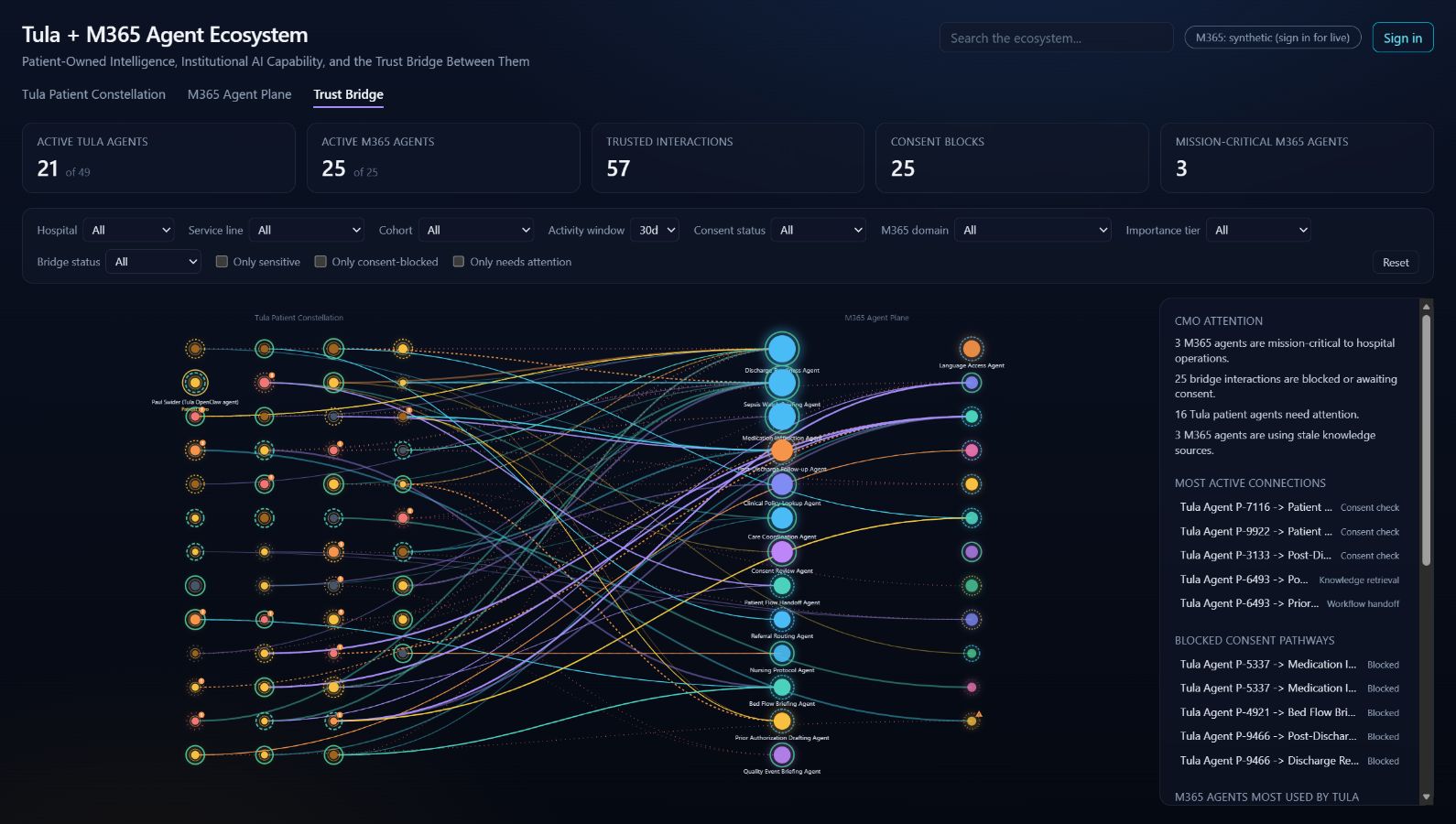This screenshot has height=824, width=1456.
Task: Click the side panel scrollbar down arrow
Action: (x=1426, y=797)
